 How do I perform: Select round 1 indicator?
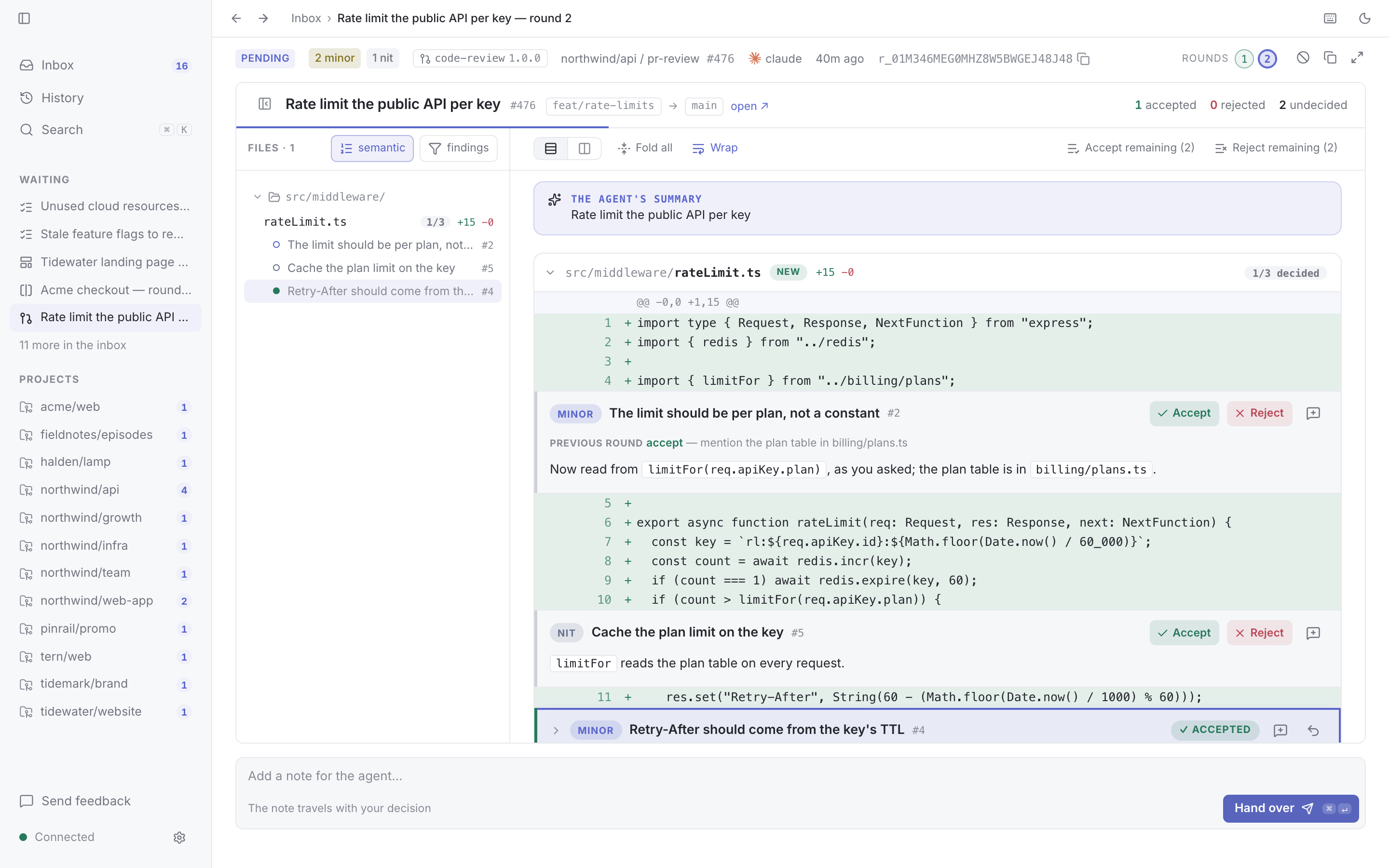click(1244, 58)
